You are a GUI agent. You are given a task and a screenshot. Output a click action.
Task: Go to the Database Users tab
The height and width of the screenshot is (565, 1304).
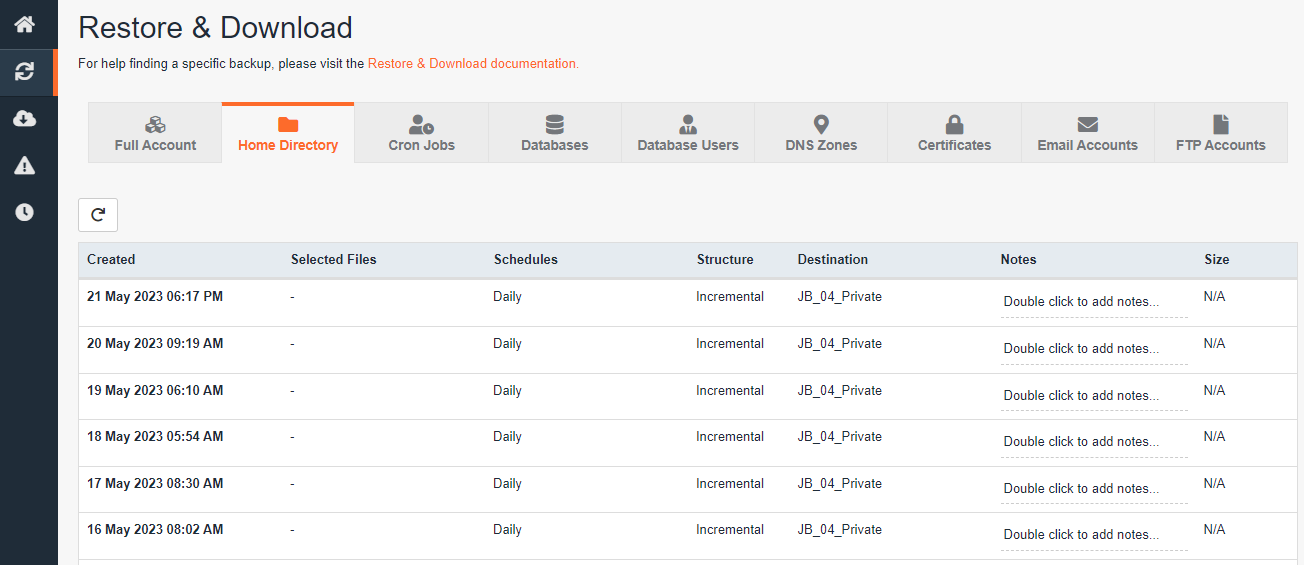coord(687,134)
